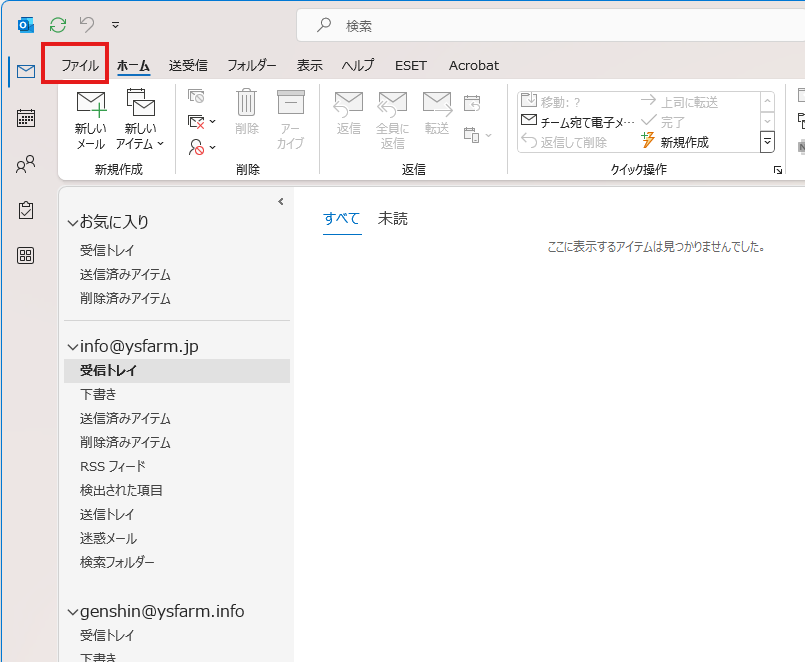Viewport: 805px width, 662px height.
Task: Click the Send/Receive All sync icon in title bar
Action: (58, 24)
